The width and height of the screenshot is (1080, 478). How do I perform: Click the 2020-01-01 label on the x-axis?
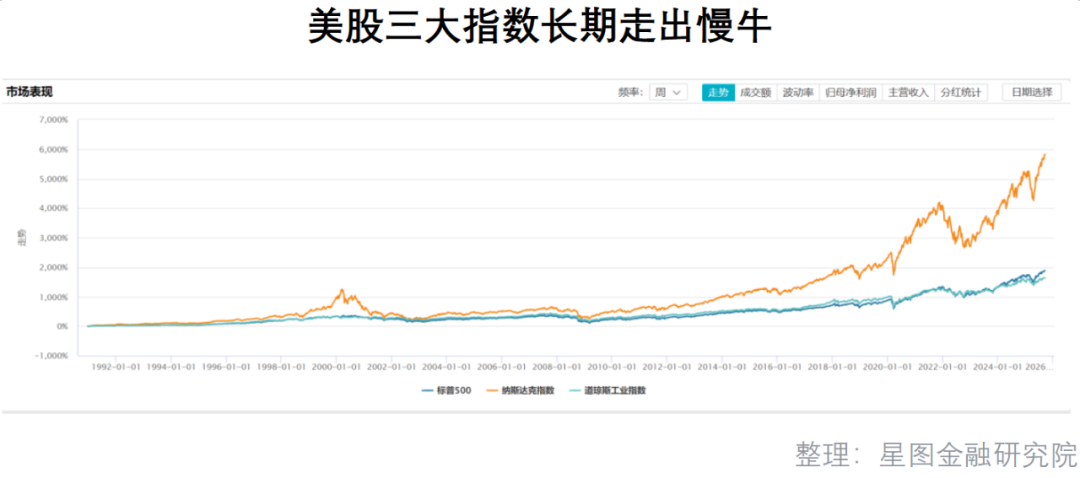tap(888, 366)
